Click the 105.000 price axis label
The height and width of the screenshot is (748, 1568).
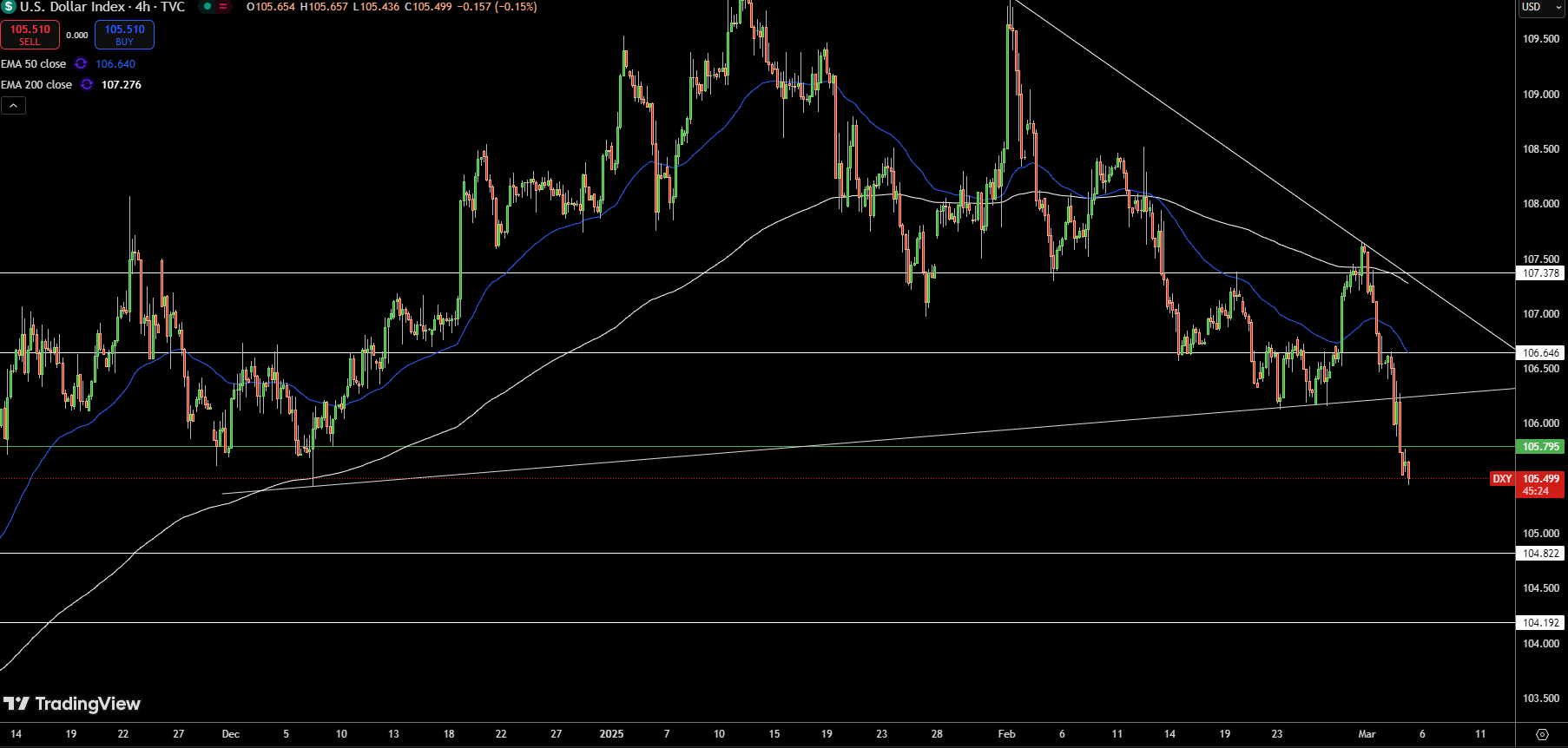(x=1541, y=534)
